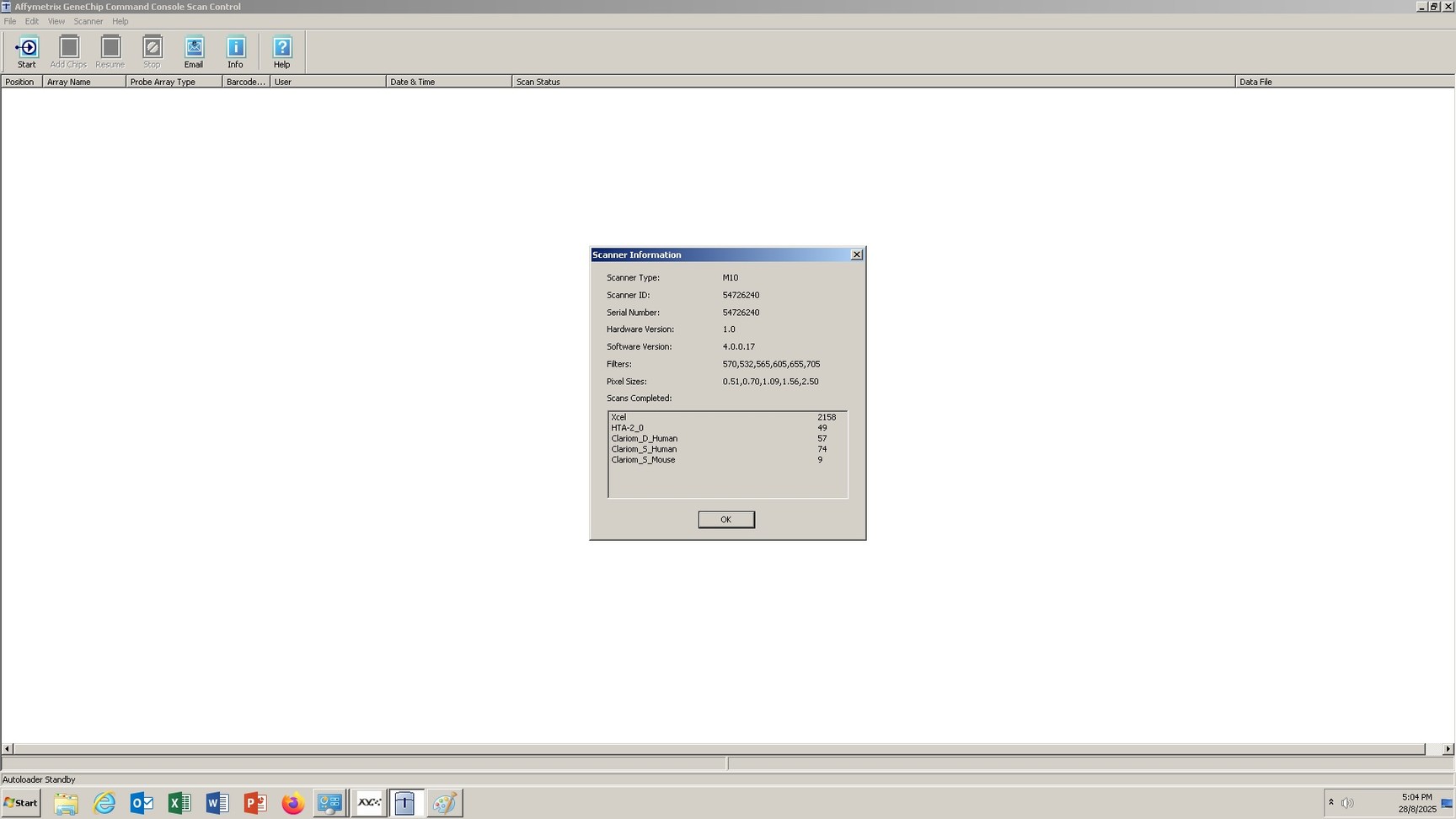Select the Clariom_D_Human row
Viewport: 1456px width, 819px height.
click(726, 438)
